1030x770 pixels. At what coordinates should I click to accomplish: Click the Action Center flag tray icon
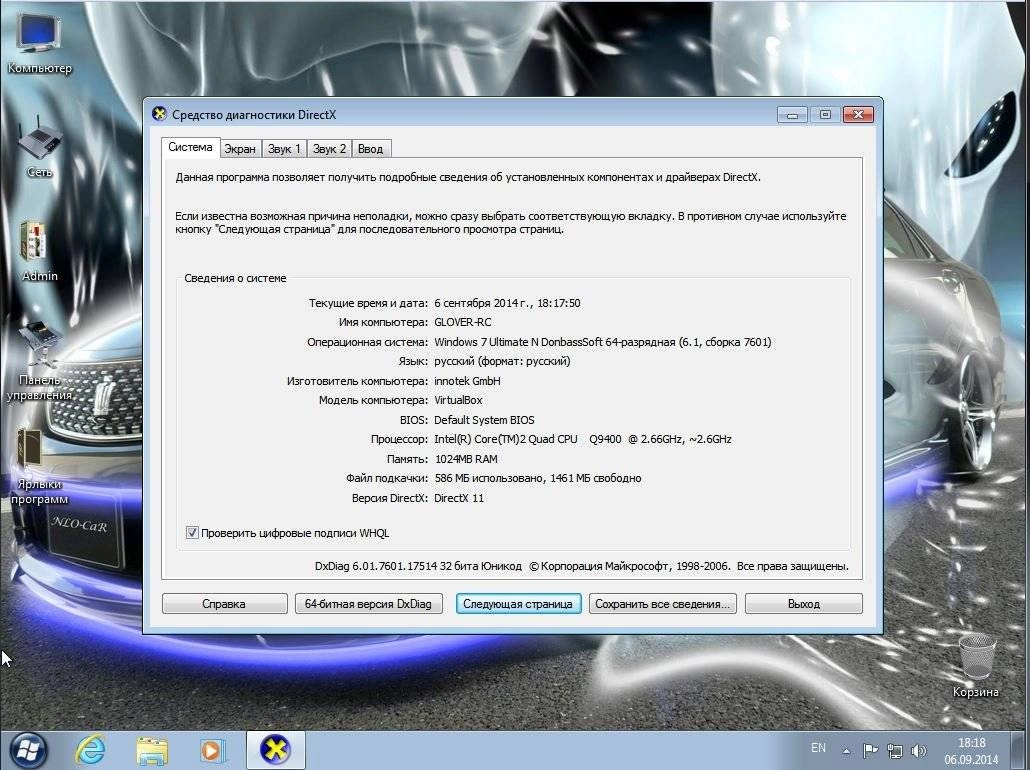870,750
